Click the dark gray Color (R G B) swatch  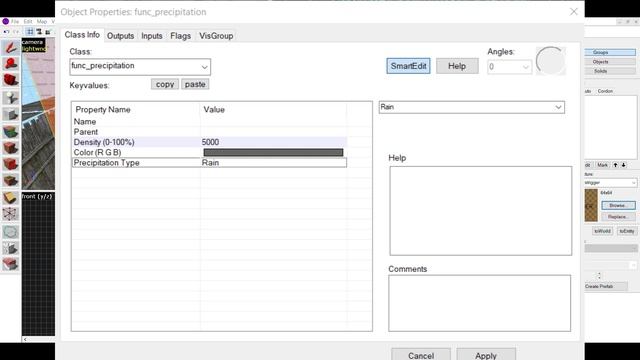pos(273,152)
